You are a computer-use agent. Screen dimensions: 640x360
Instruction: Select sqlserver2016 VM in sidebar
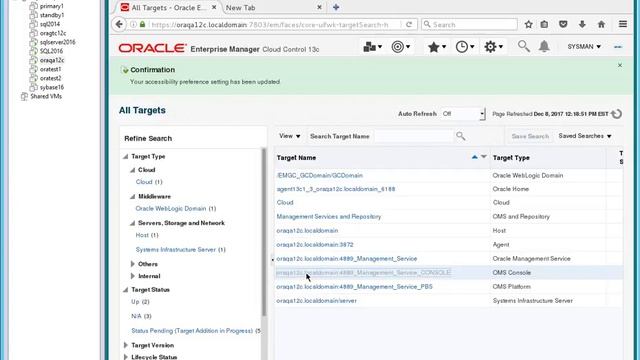pos(58,42)
